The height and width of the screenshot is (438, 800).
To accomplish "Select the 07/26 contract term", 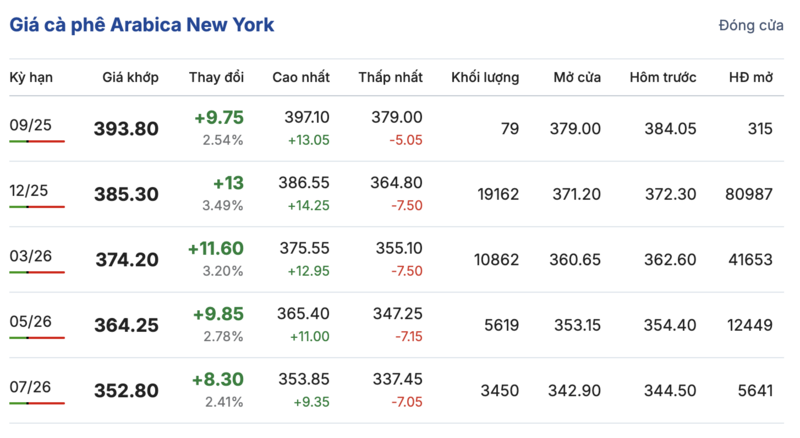I will [x=30, y=386].
